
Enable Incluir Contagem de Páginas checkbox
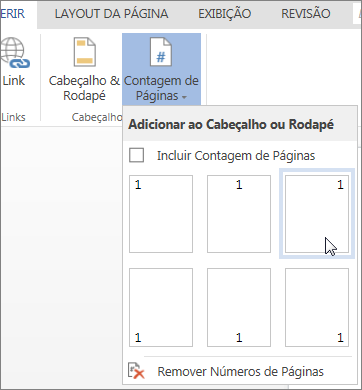[137, 155]
